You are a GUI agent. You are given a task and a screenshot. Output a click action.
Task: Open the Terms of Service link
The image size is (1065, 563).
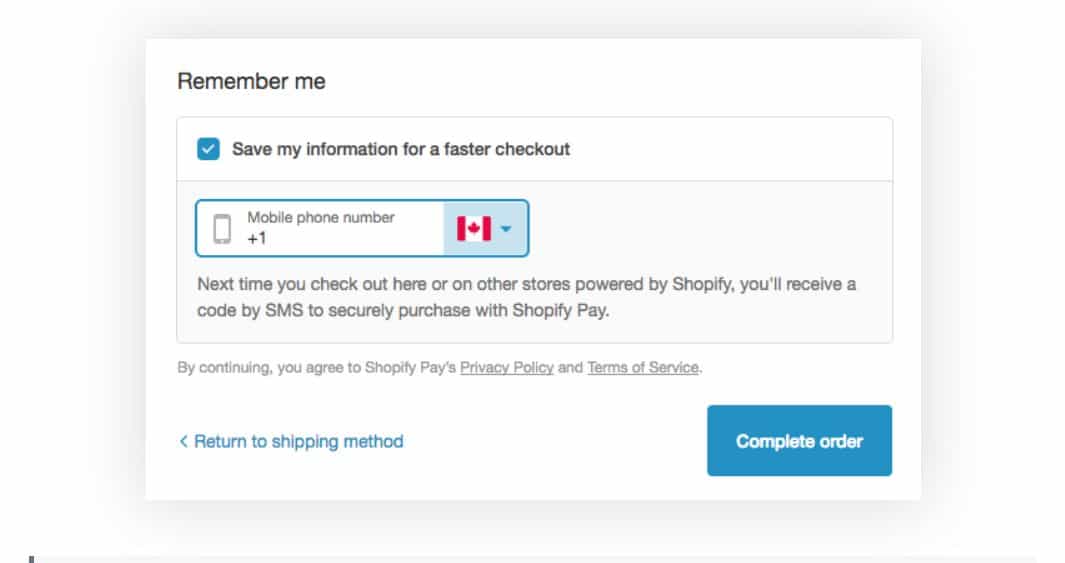643,367
